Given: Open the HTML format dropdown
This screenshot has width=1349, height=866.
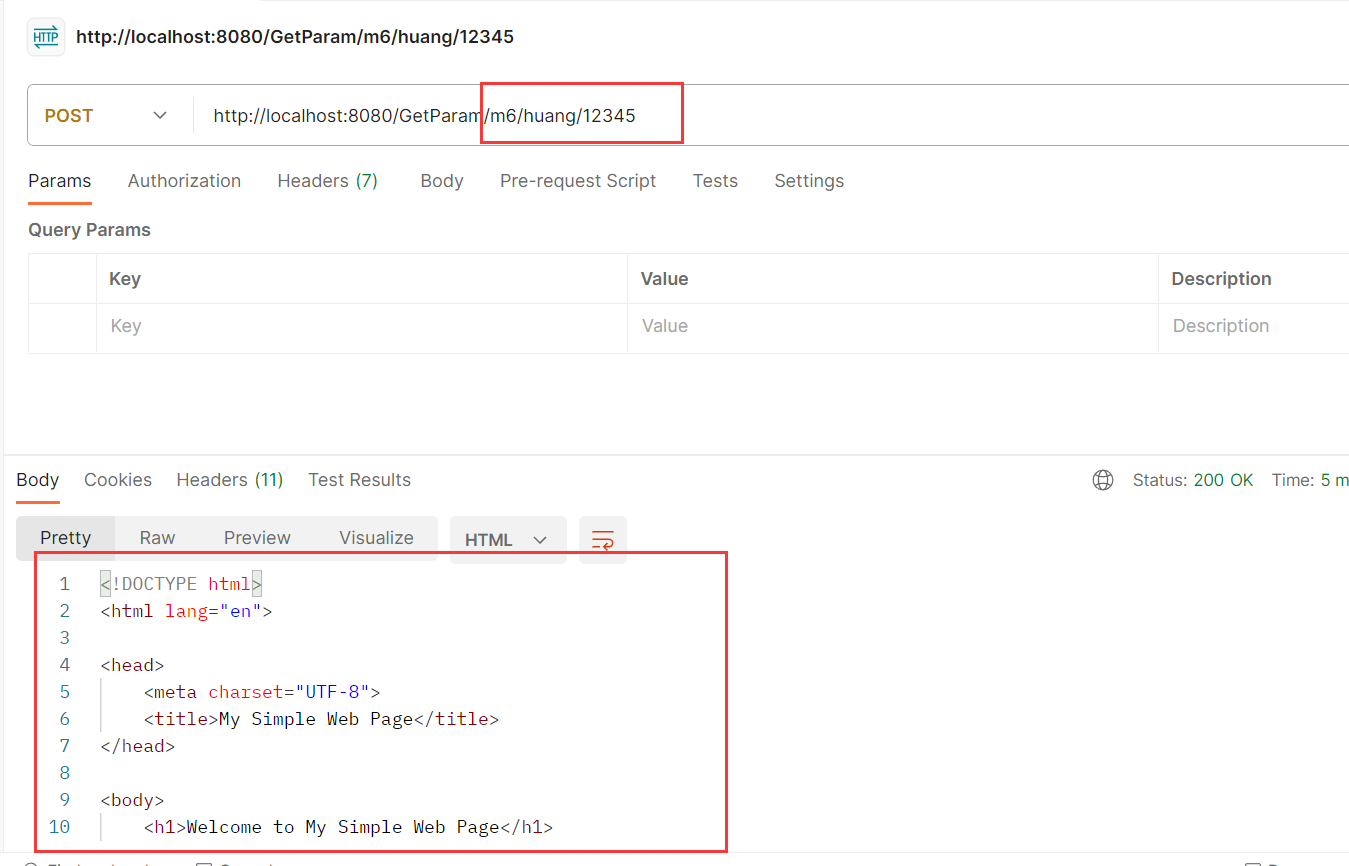Looking at the screenshot, I should [508, 540].
